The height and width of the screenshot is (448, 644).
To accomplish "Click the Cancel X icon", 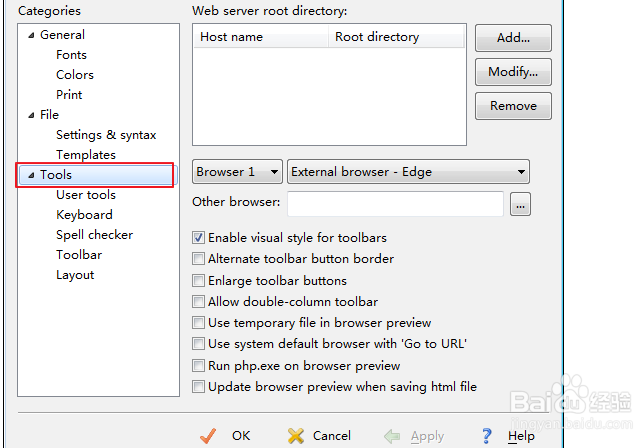I will [x=296, y=435].
